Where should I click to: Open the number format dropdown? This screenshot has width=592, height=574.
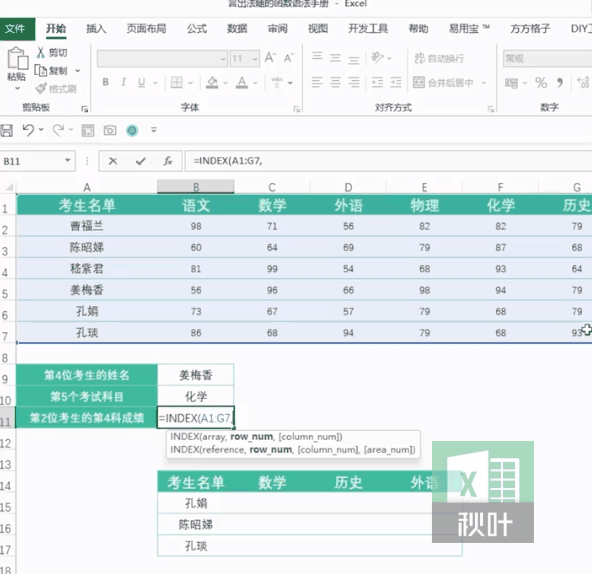click(547, 59)
